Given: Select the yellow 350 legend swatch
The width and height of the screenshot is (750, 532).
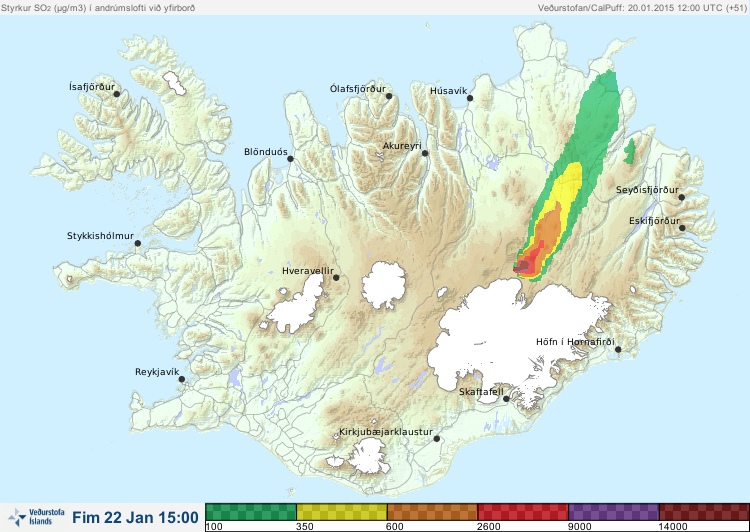Looking at the screenshot, I should (342, 512).
